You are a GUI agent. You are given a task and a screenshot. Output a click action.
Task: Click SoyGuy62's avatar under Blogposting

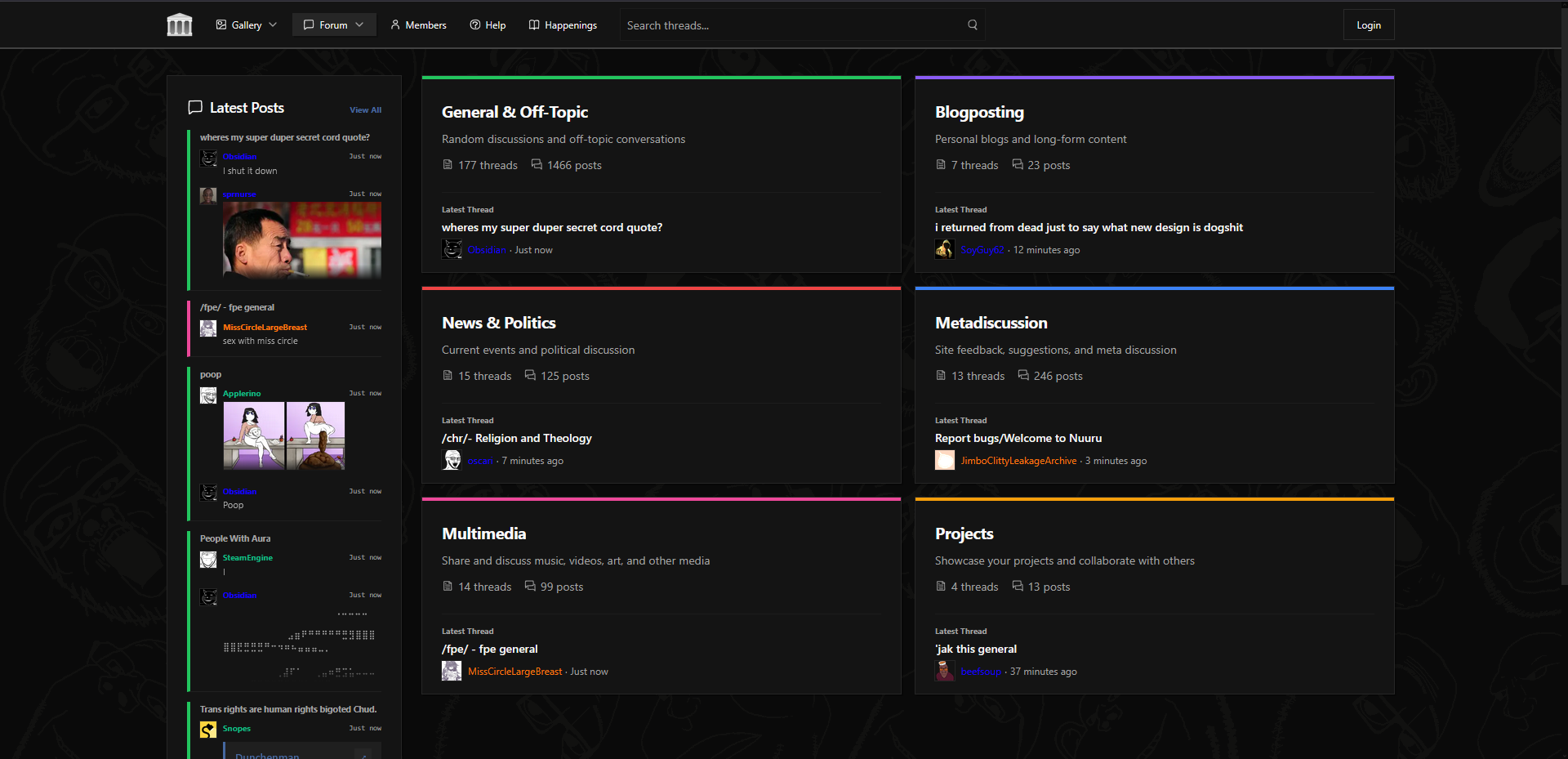[944, 250]
